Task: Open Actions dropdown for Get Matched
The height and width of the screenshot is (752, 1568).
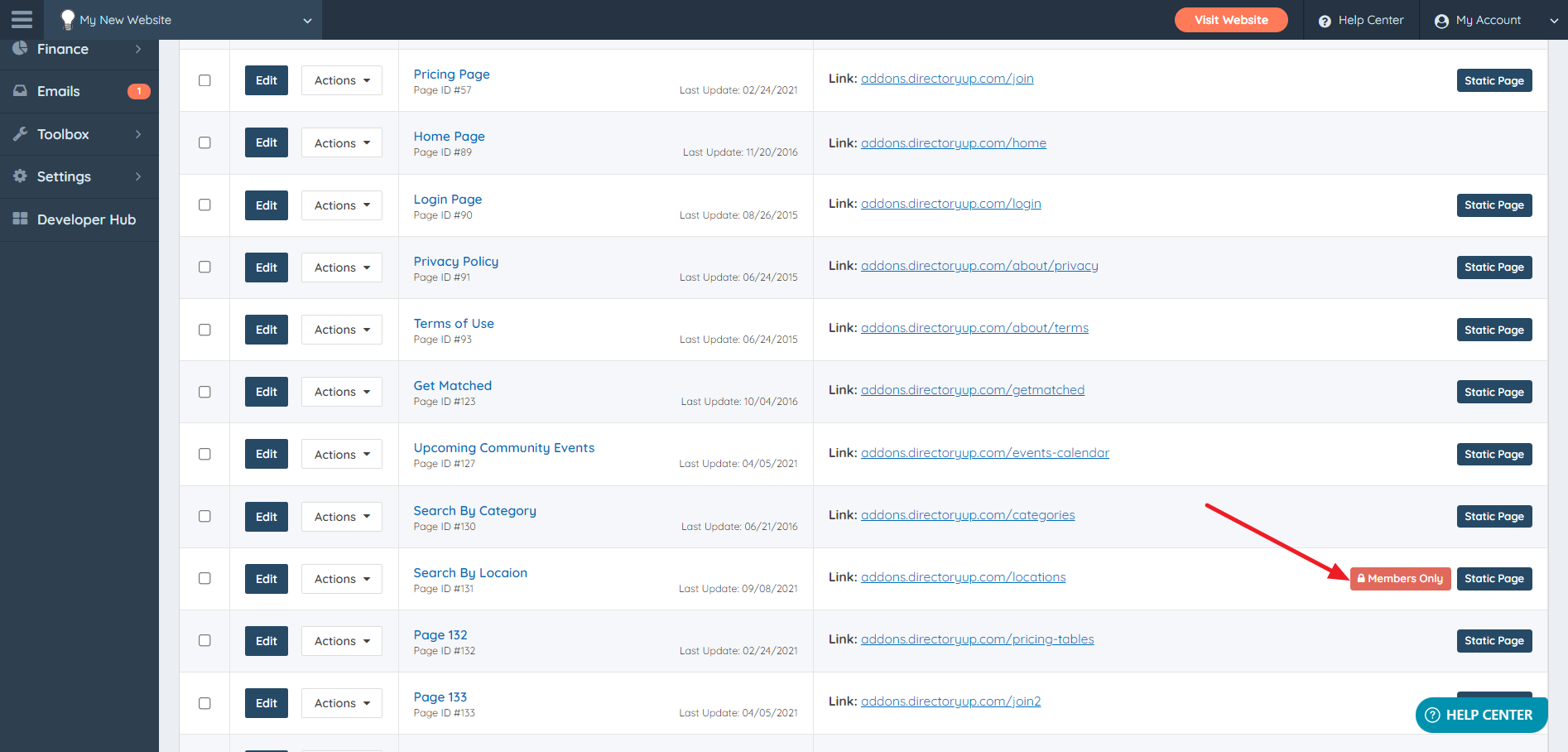Action: coord(342,392)
